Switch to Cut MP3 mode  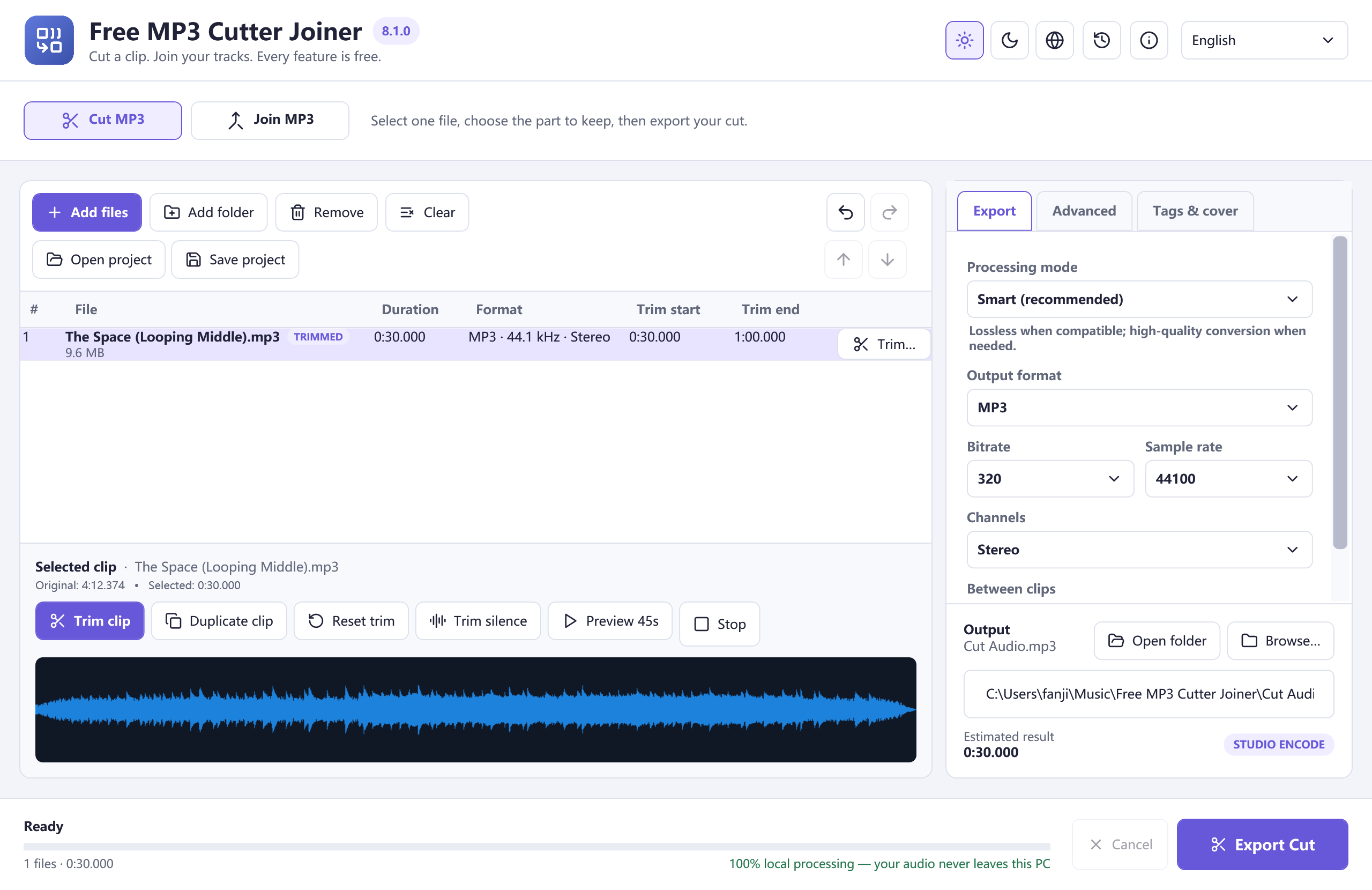coord(102,120)
